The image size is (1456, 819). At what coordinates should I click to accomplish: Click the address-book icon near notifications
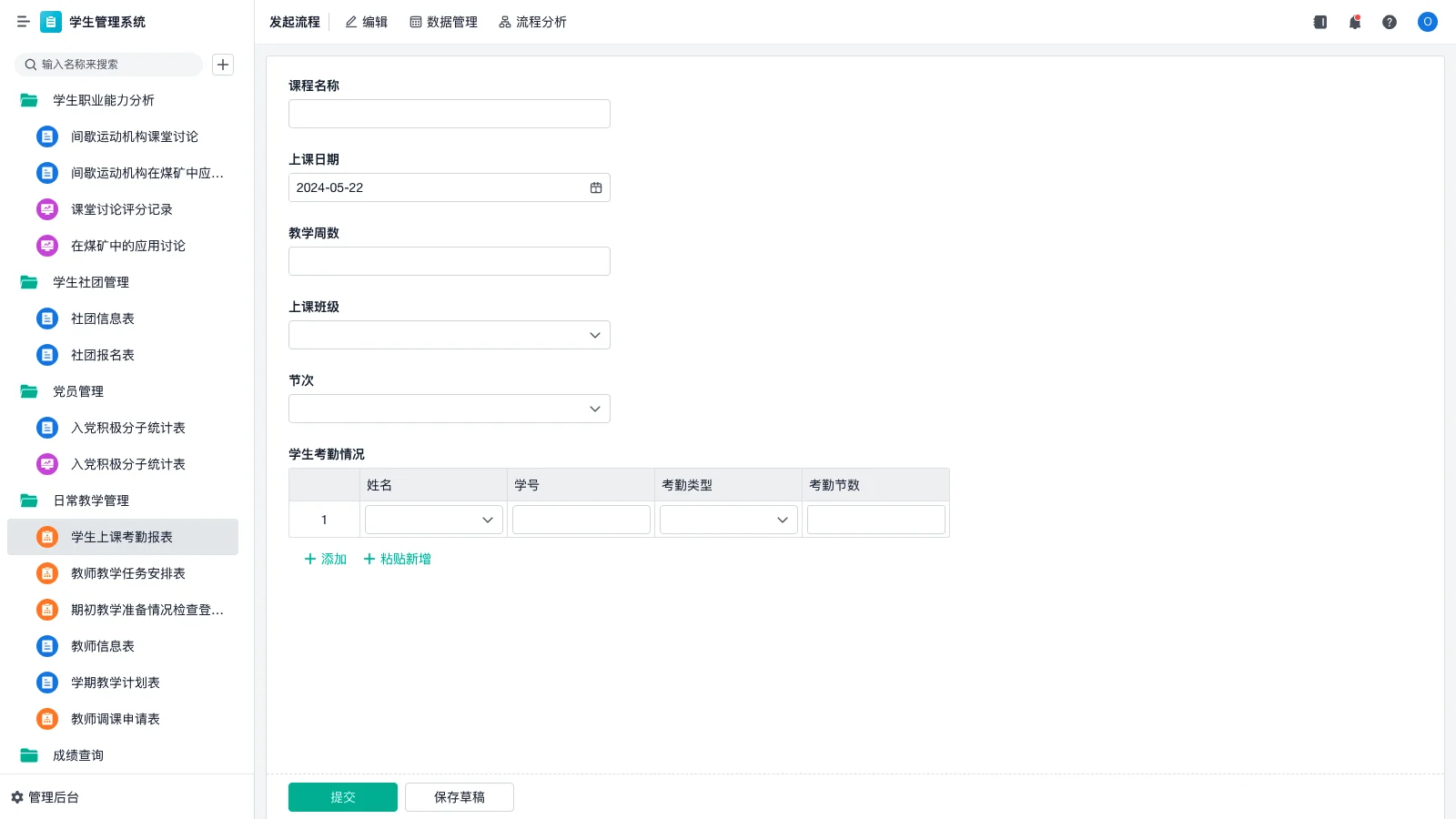click(1319, 22)
